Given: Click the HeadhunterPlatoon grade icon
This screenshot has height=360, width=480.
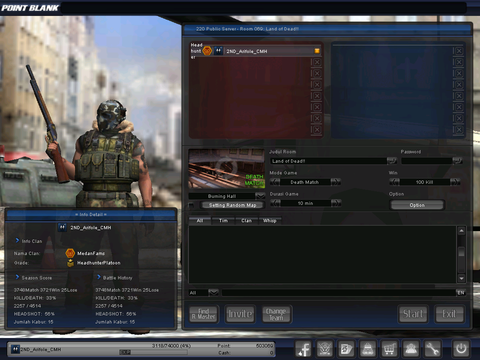Looking at the screenshot, I should [70, 263].
